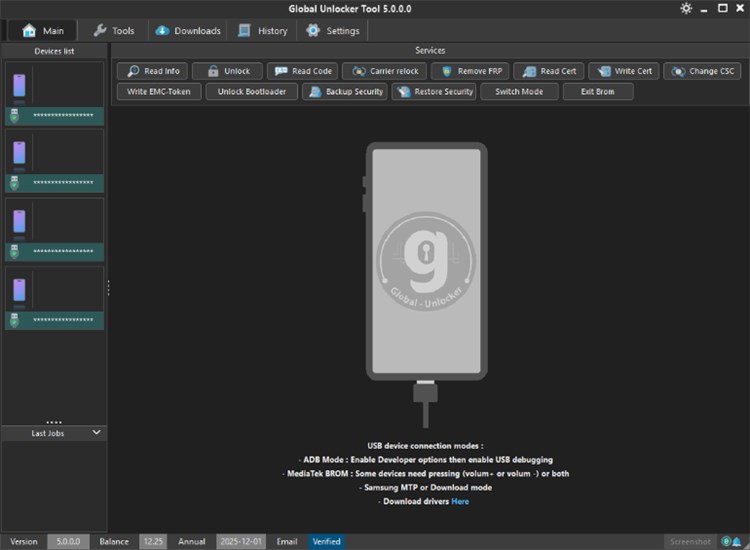Expand the Last Jobs panel chevron
Viewport: 750px width, 550px height.
tap(97, 433)
